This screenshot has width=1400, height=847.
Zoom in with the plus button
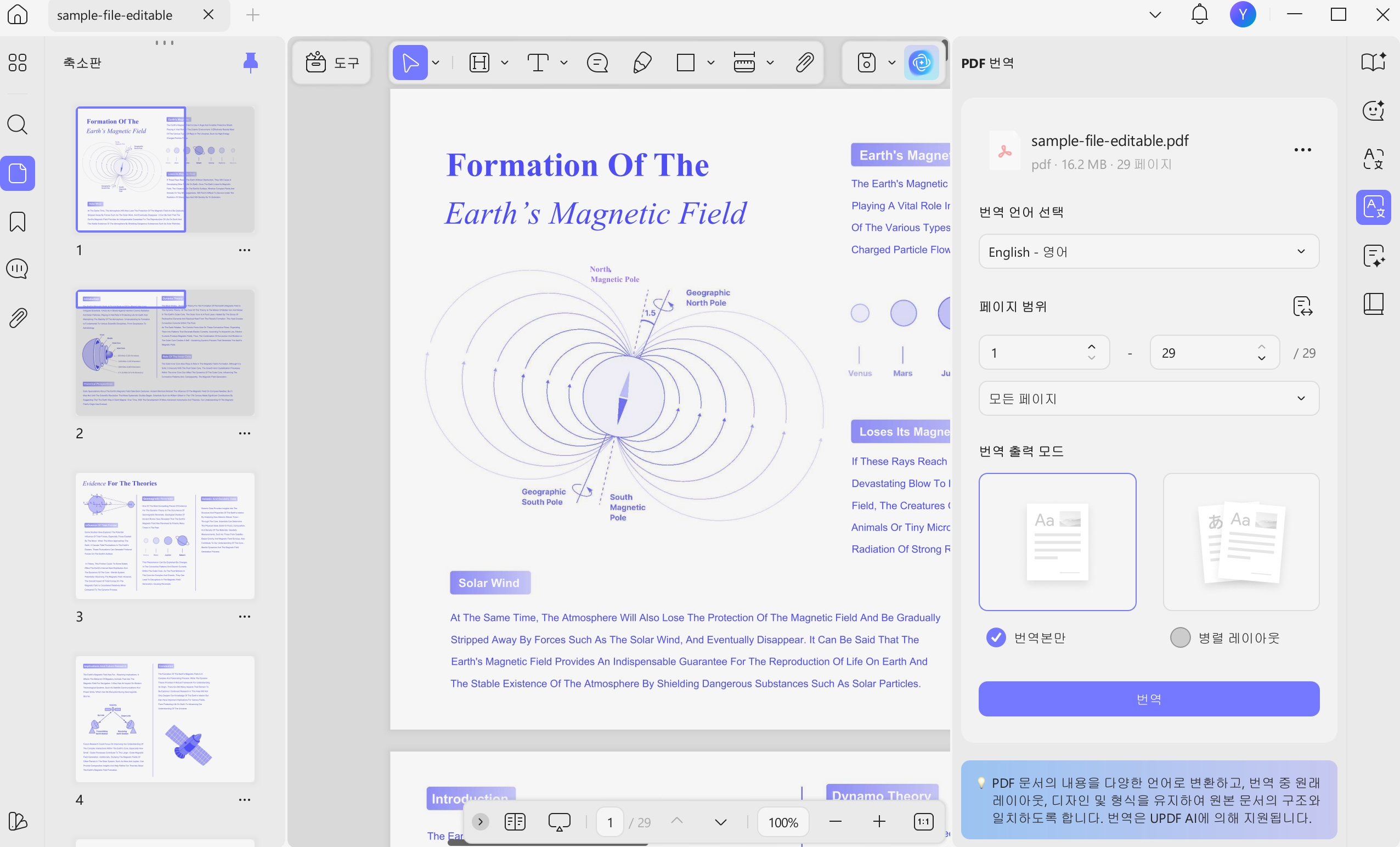coord(879,821)
